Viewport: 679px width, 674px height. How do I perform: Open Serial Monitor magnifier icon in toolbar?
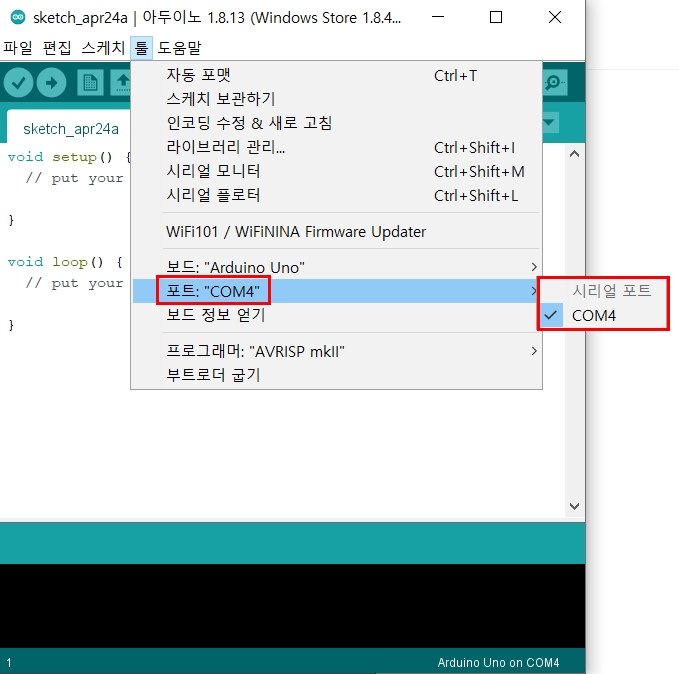tap(554, 82)
